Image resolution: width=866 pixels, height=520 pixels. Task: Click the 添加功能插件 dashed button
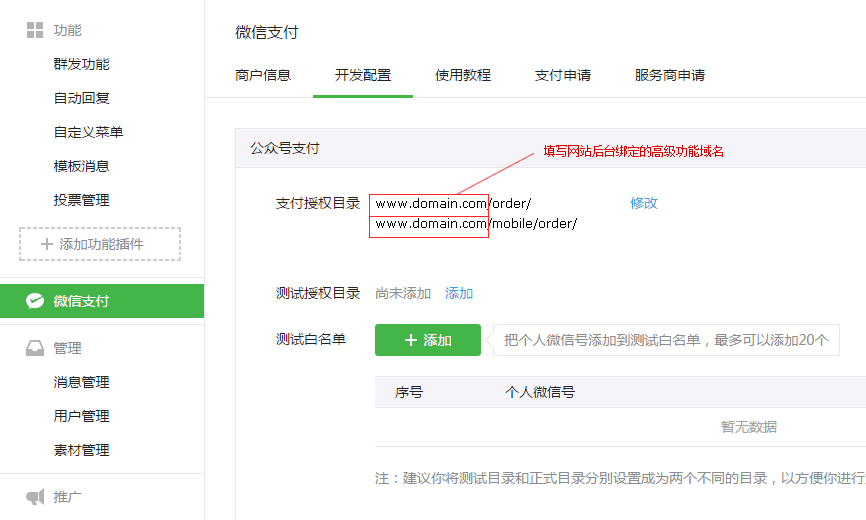[x=100, y=244]
